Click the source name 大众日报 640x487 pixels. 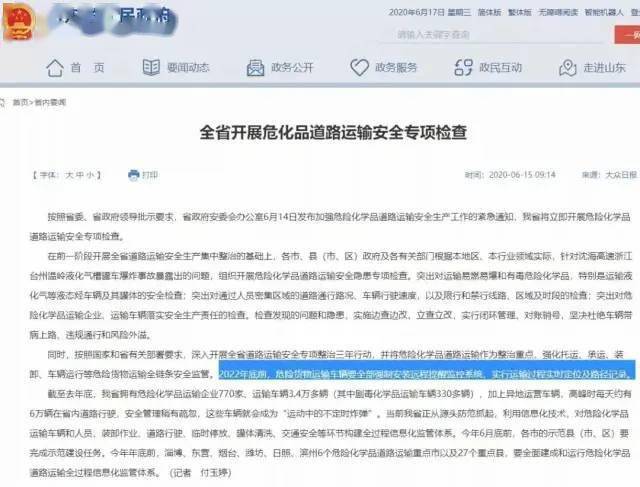click(621, 175)
